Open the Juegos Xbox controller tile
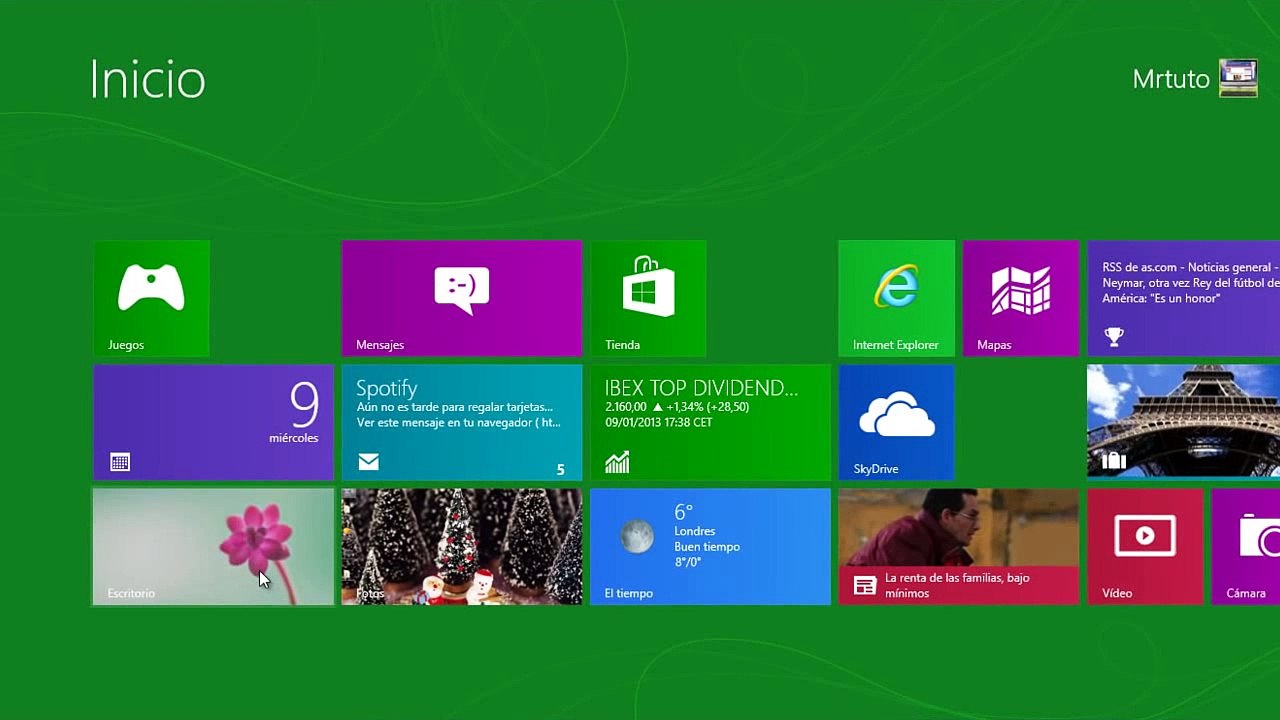Viewport: 1280px width, 720px height. tap(151, 298)
